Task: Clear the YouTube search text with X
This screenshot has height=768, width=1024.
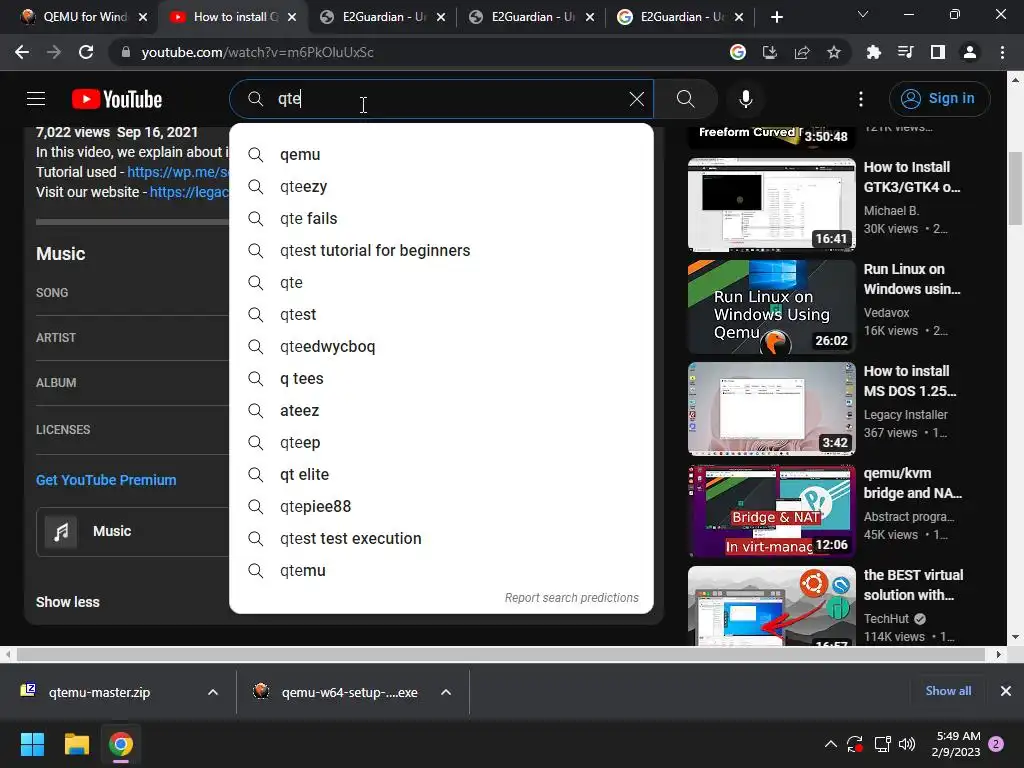Action: click(637, 99)
